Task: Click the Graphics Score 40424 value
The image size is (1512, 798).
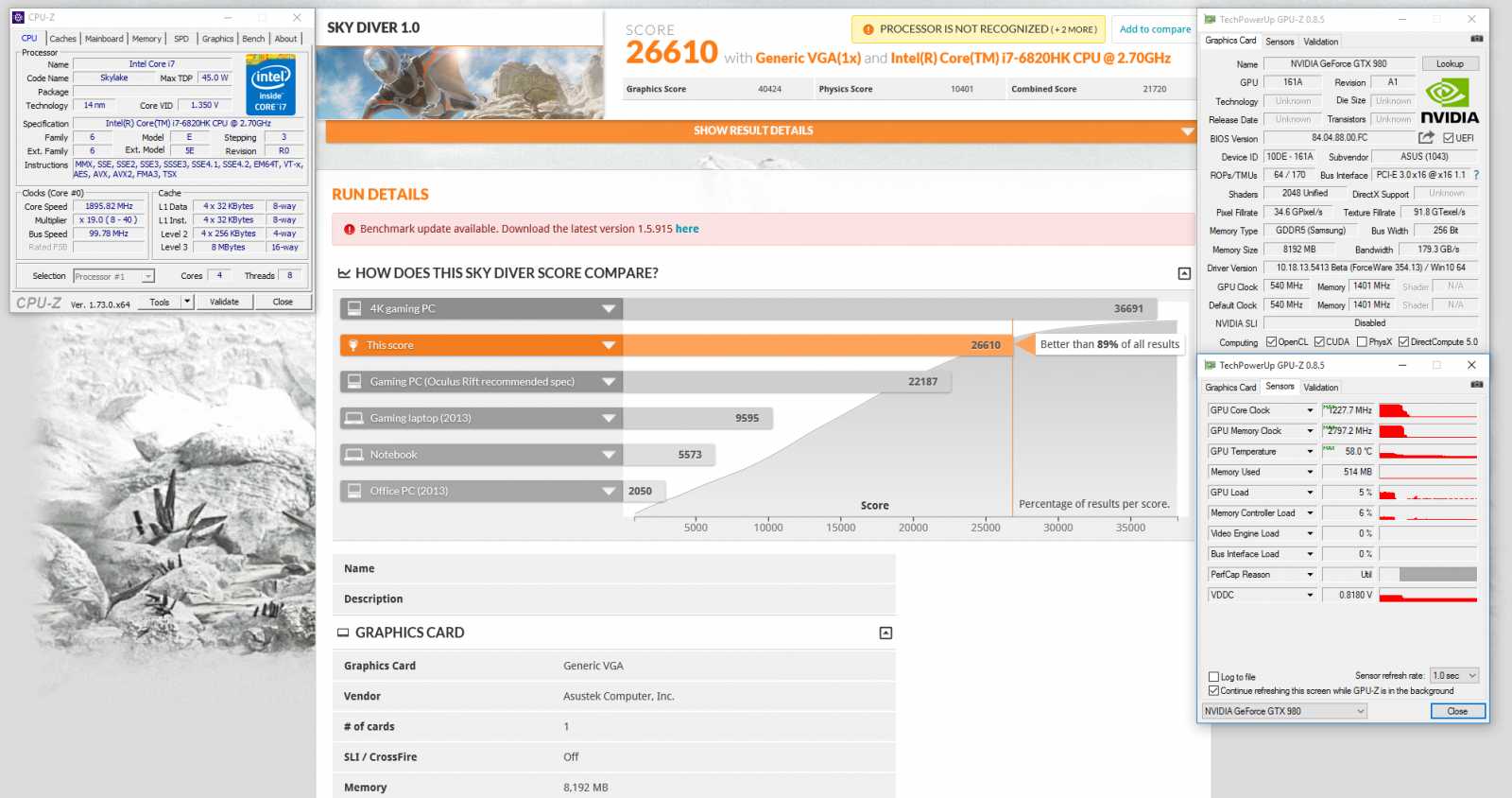Action: point(769,89)
